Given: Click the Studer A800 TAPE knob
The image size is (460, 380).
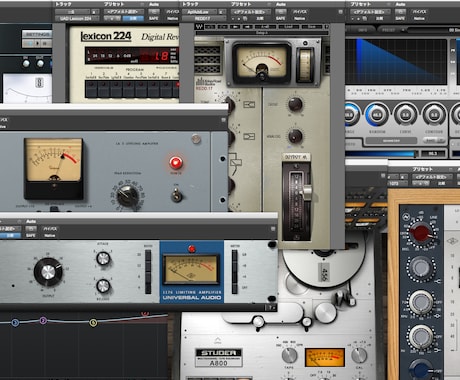Looking at the screenshot, I should (x=289, y=355).
